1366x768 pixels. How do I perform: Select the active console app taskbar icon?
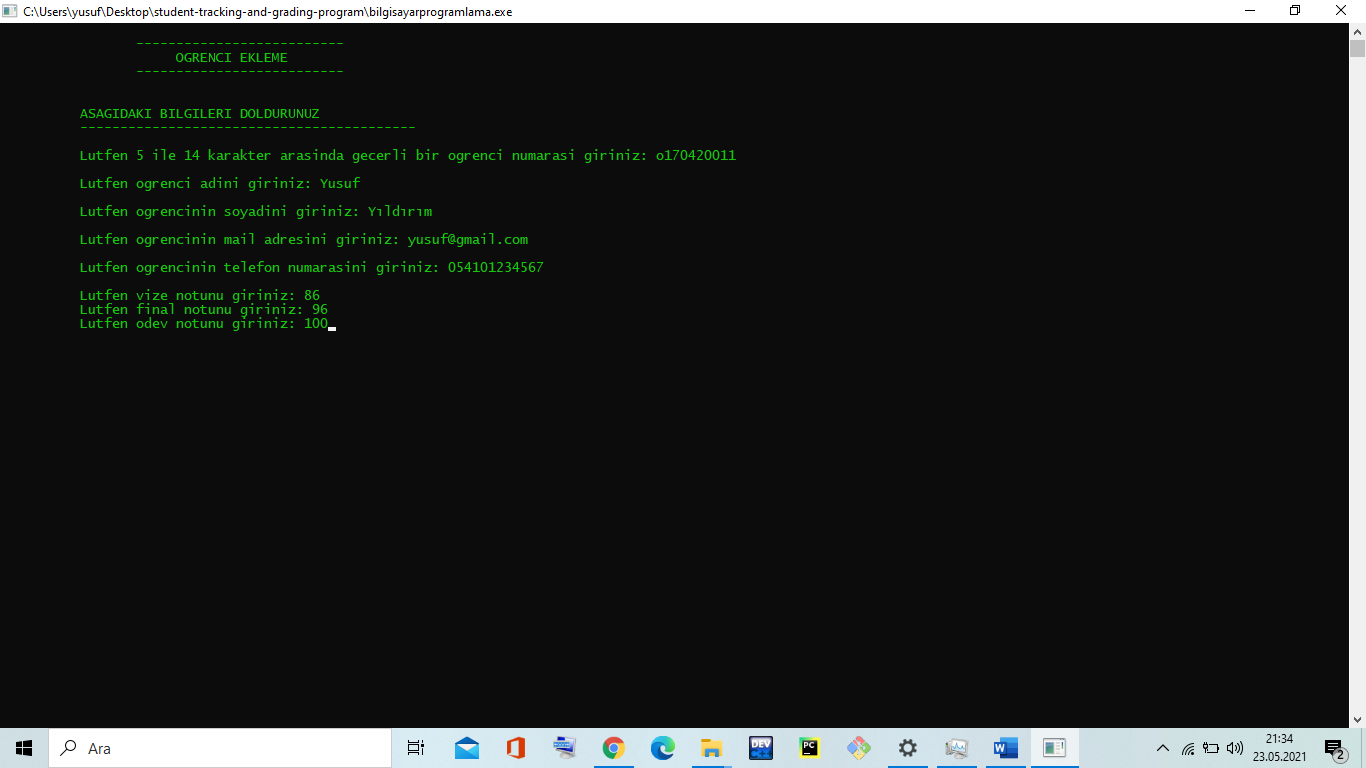pyautogui.click(x=1055, y=748)
